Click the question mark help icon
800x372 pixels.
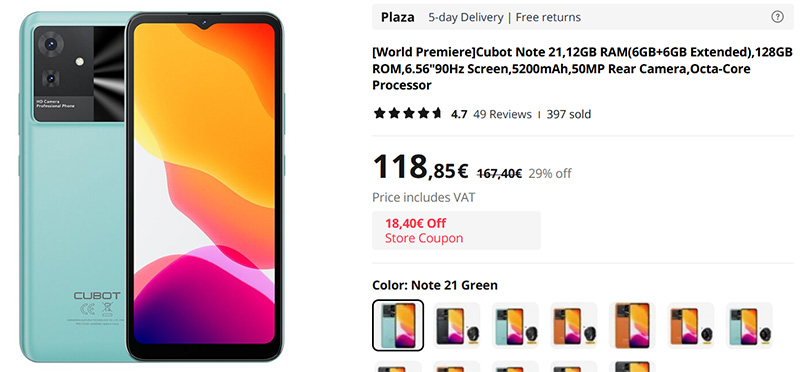point(777,17)
